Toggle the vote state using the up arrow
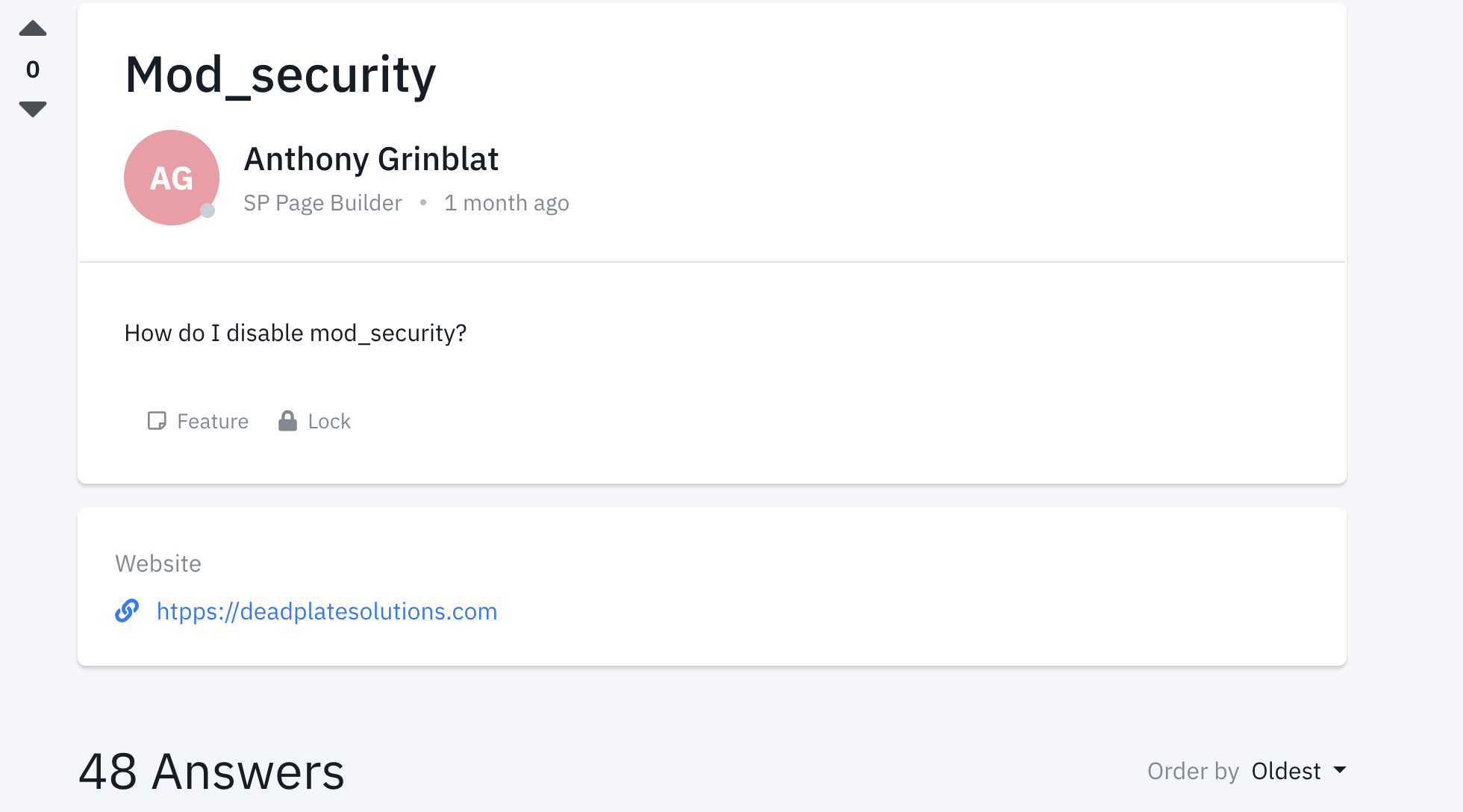Image resolution: width=1463 pixels, height=812 pixels. click(x=33, y=28)
